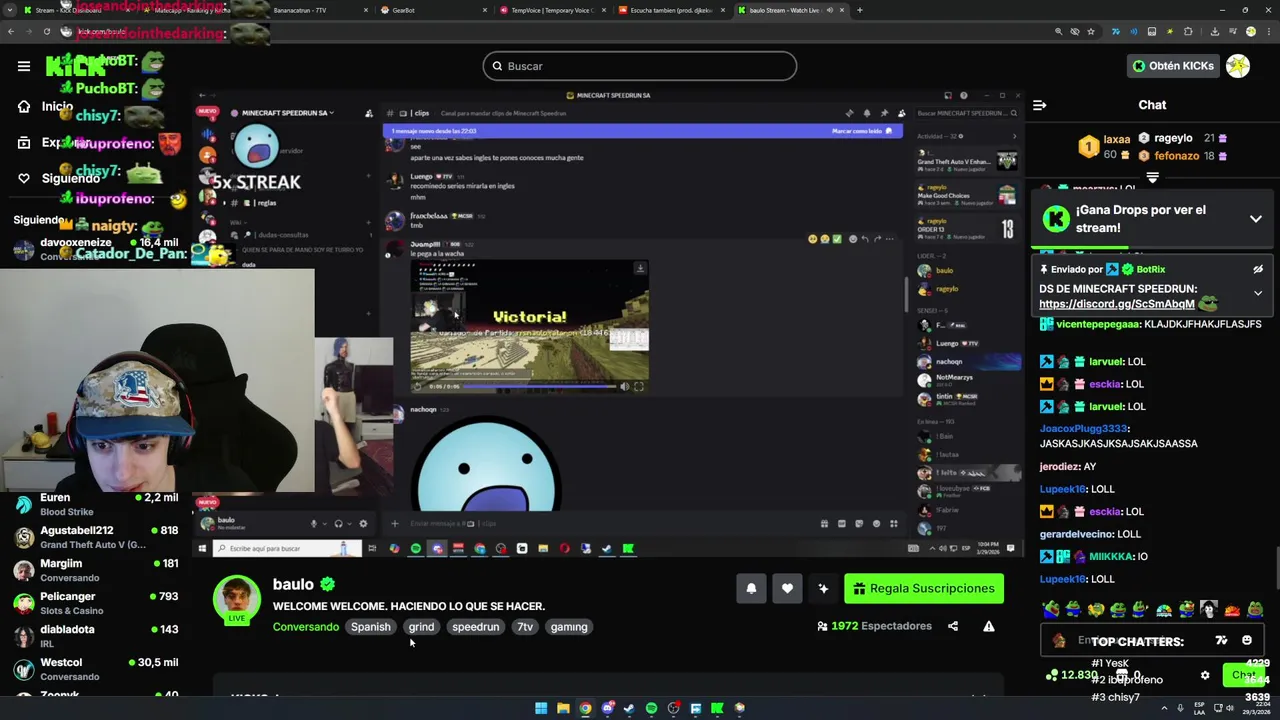Open the Kick app from the taskbar

click(x=717, y=708)
